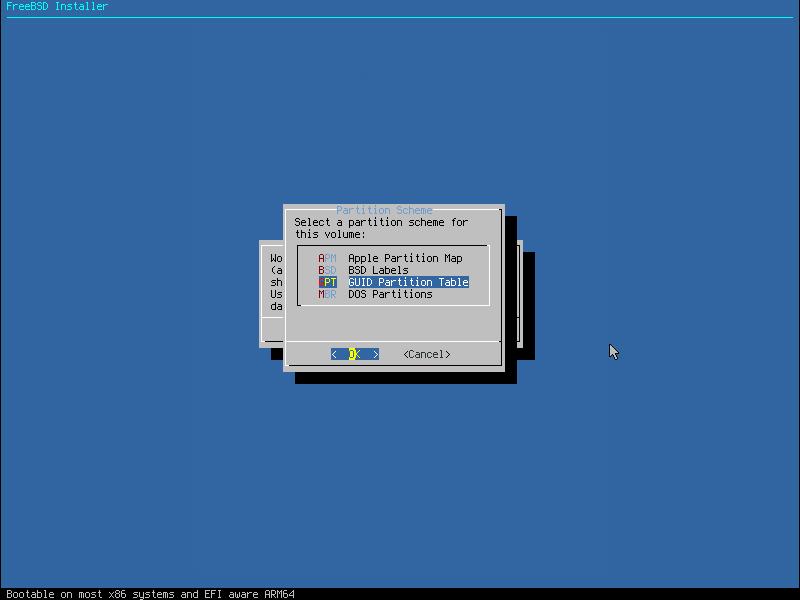The height and width of the screenshot is (600, 800).
Task: Select GUID Partition Table entry
Action: coord(408,282)
